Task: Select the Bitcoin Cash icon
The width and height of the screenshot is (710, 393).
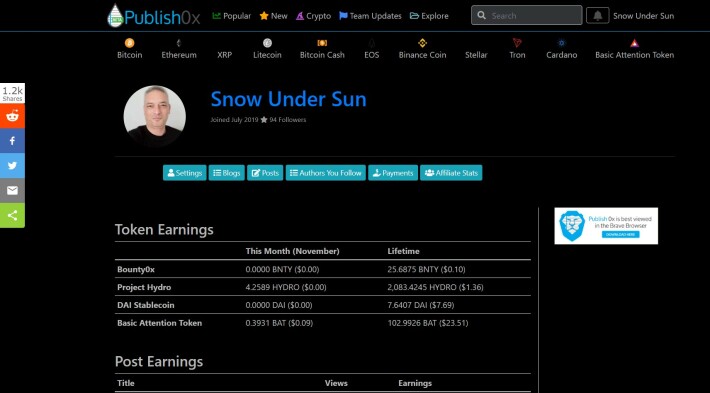Action: (322, 43)
